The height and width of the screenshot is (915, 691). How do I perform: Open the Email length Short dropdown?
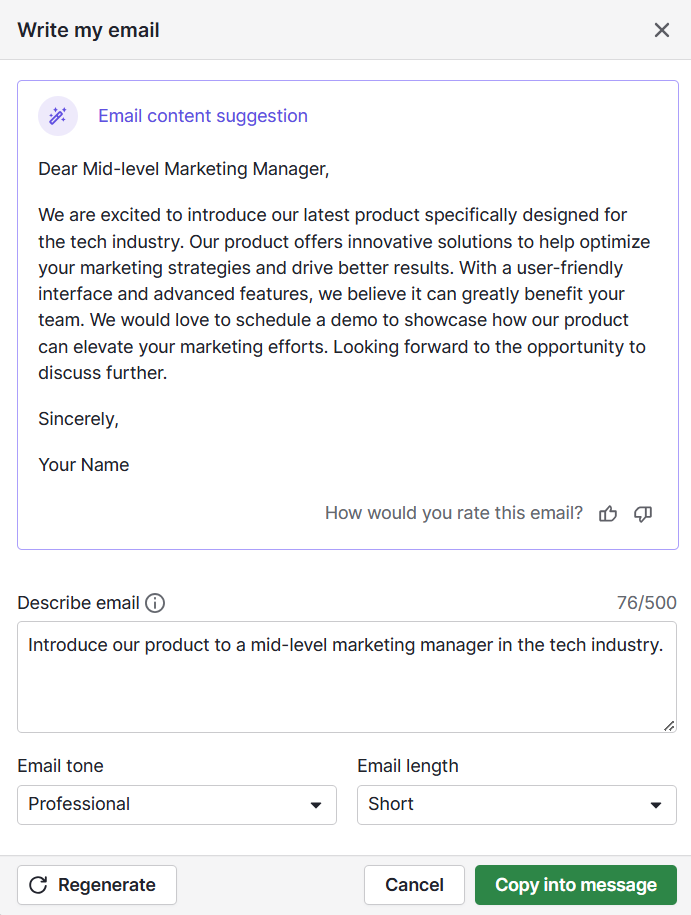coord(516,804)
